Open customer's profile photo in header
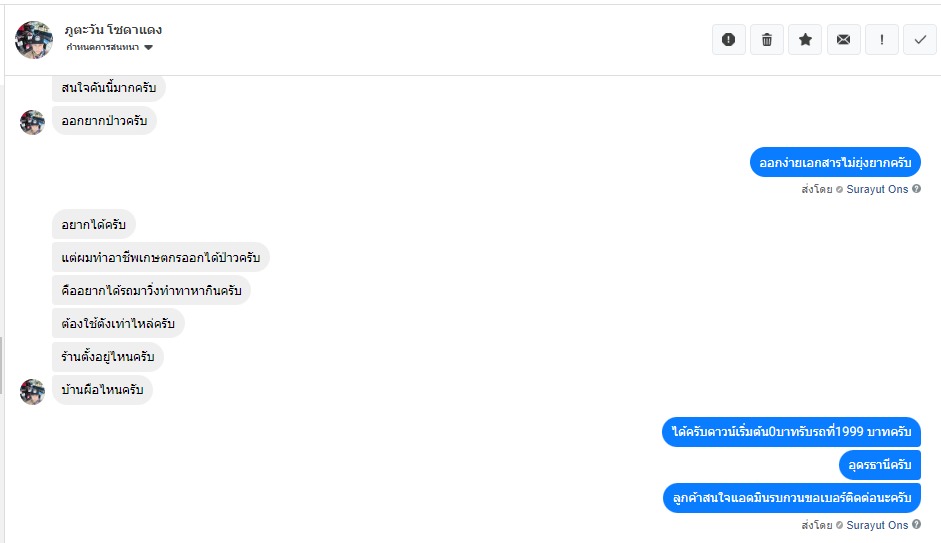Image resolution: width=941 pixels, height=543 pixels. click(33, 39)
